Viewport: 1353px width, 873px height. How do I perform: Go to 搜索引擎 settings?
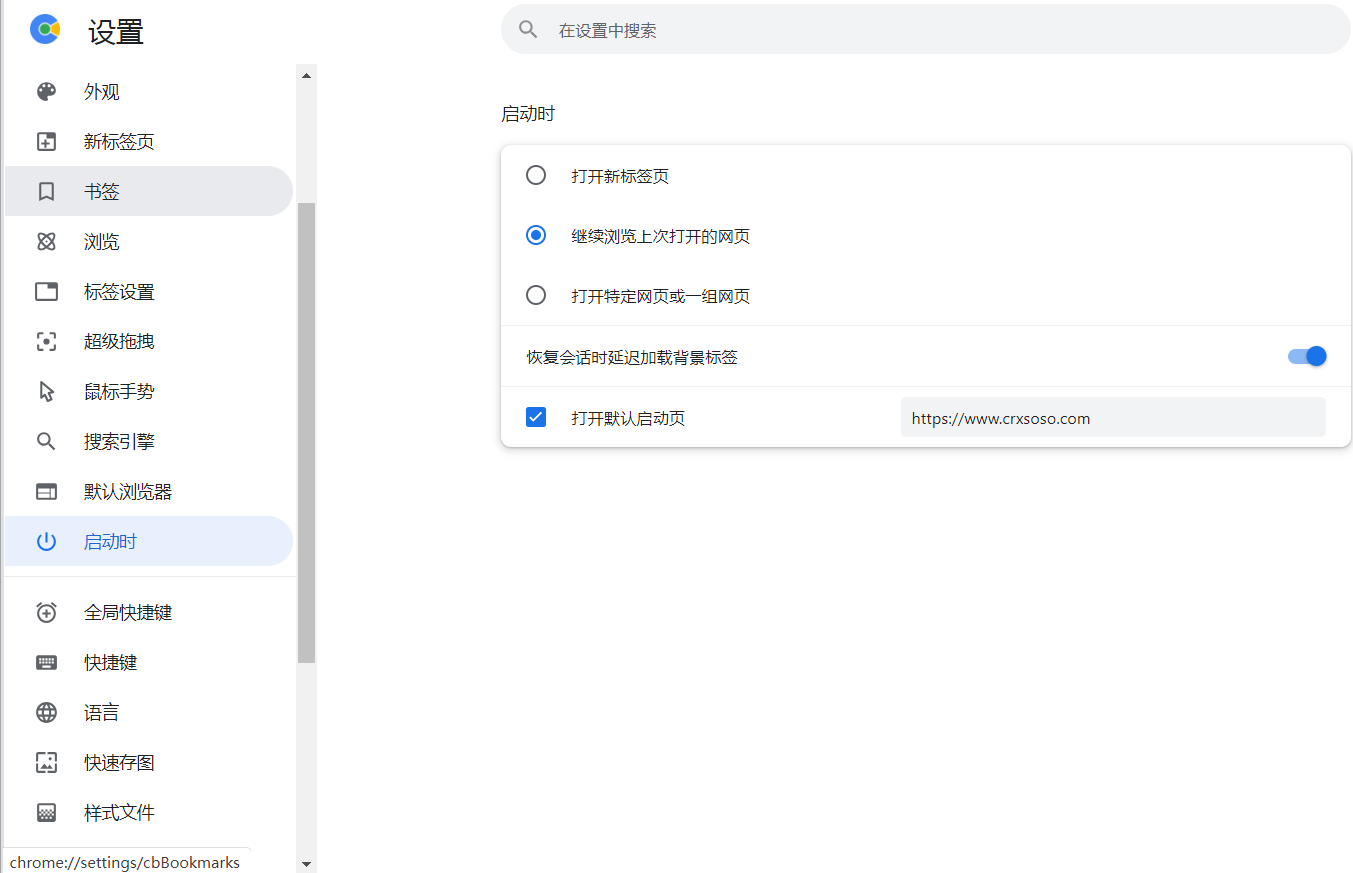coord(149,442)
